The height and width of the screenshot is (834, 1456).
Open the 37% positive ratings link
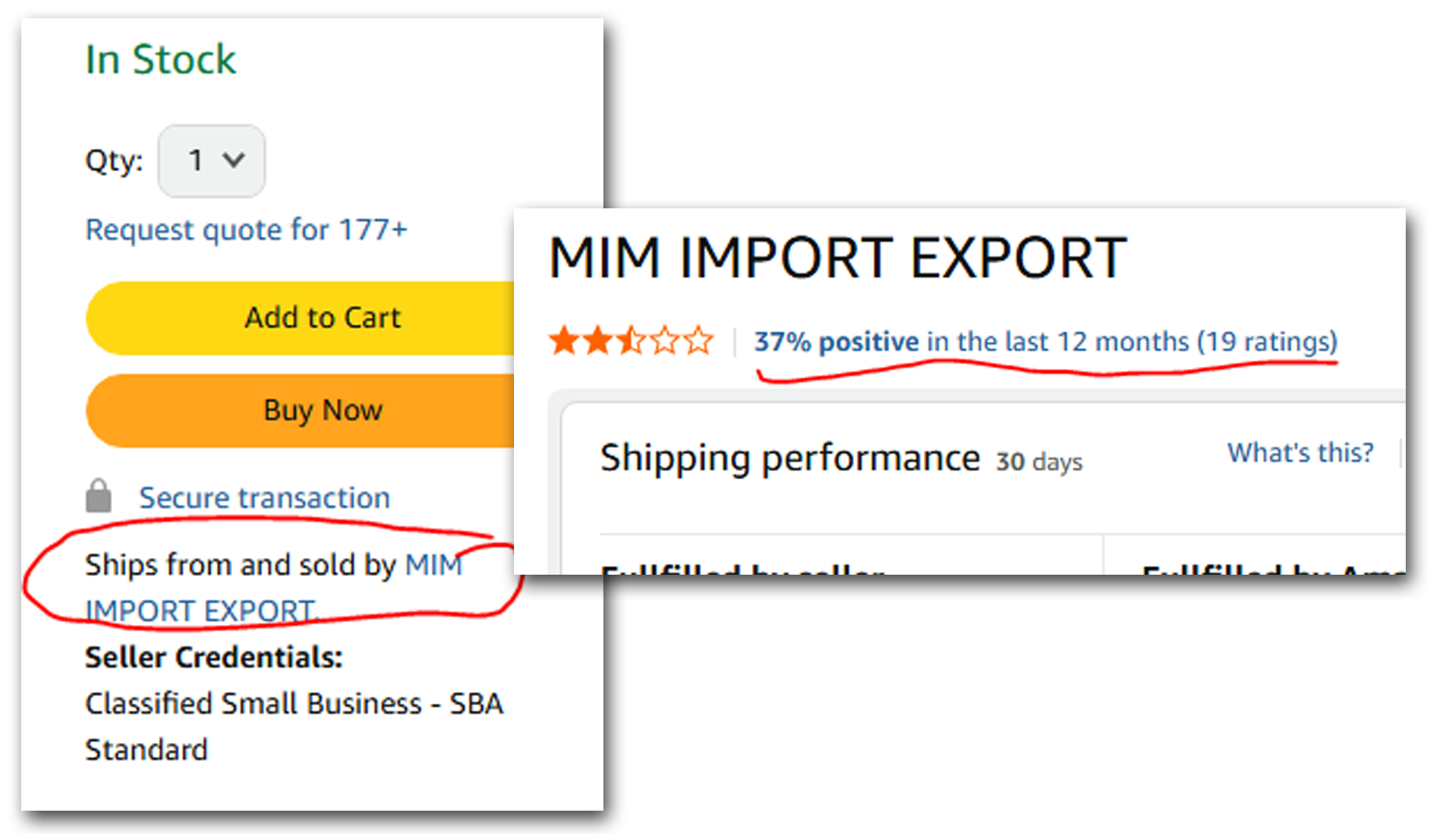(1045, 342)
